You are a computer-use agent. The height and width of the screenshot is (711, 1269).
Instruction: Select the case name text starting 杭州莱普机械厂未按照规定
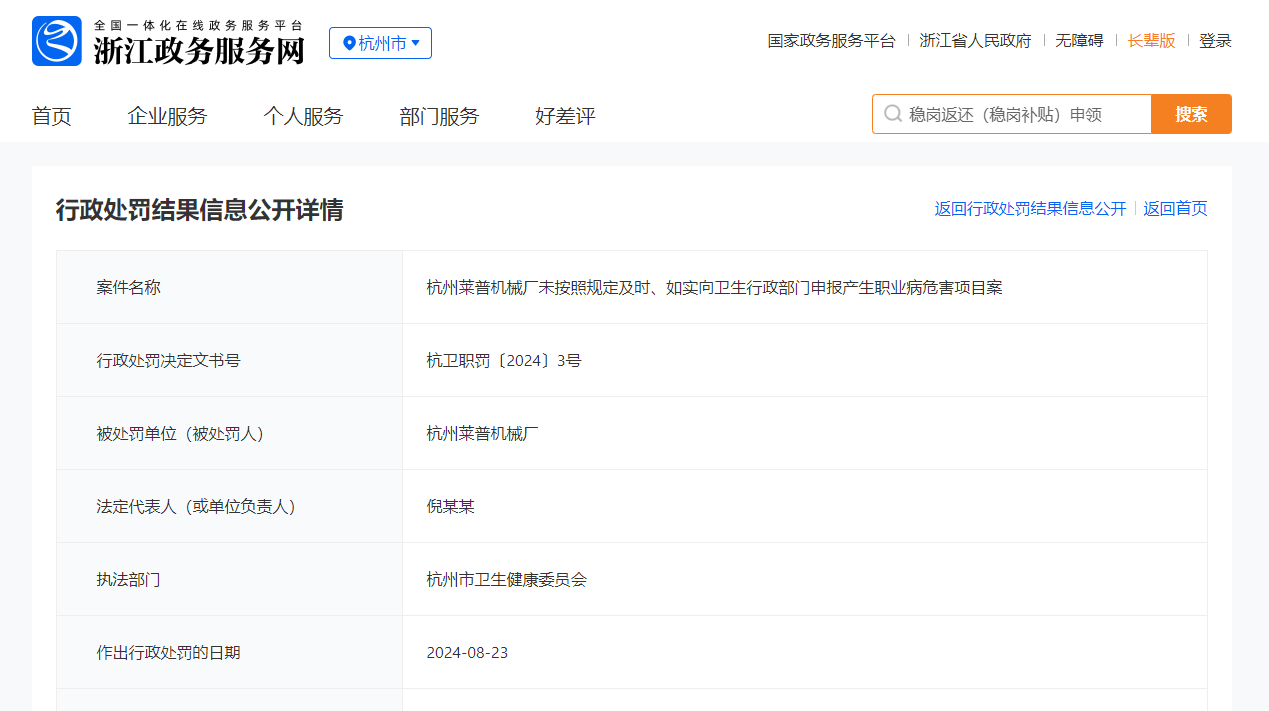point(714,287)
